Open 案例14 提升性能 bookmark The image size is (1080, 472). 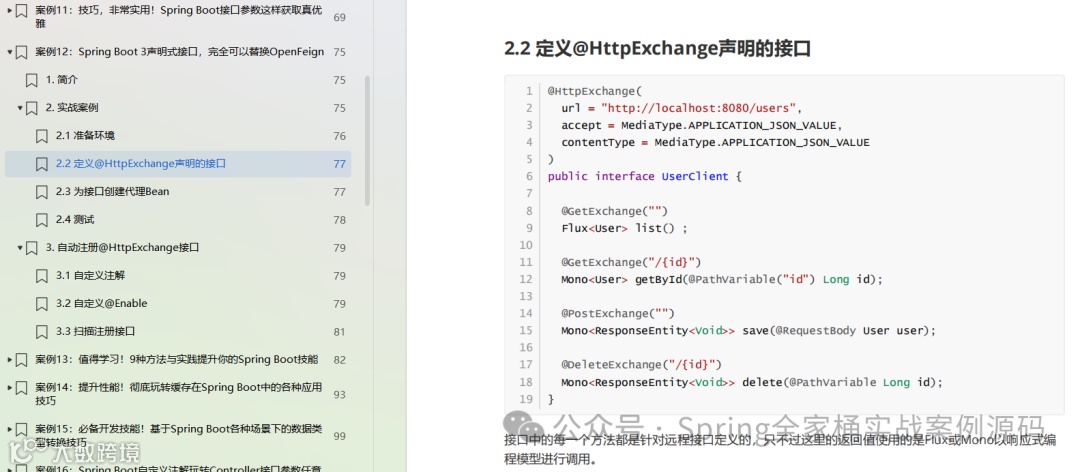point(178,393)
